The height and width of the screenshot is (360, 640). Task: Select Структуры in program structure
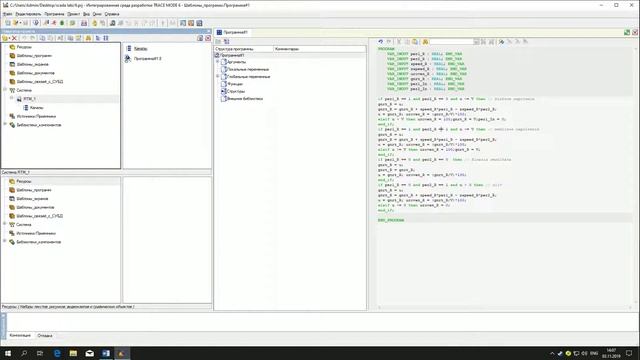[236, 91]
